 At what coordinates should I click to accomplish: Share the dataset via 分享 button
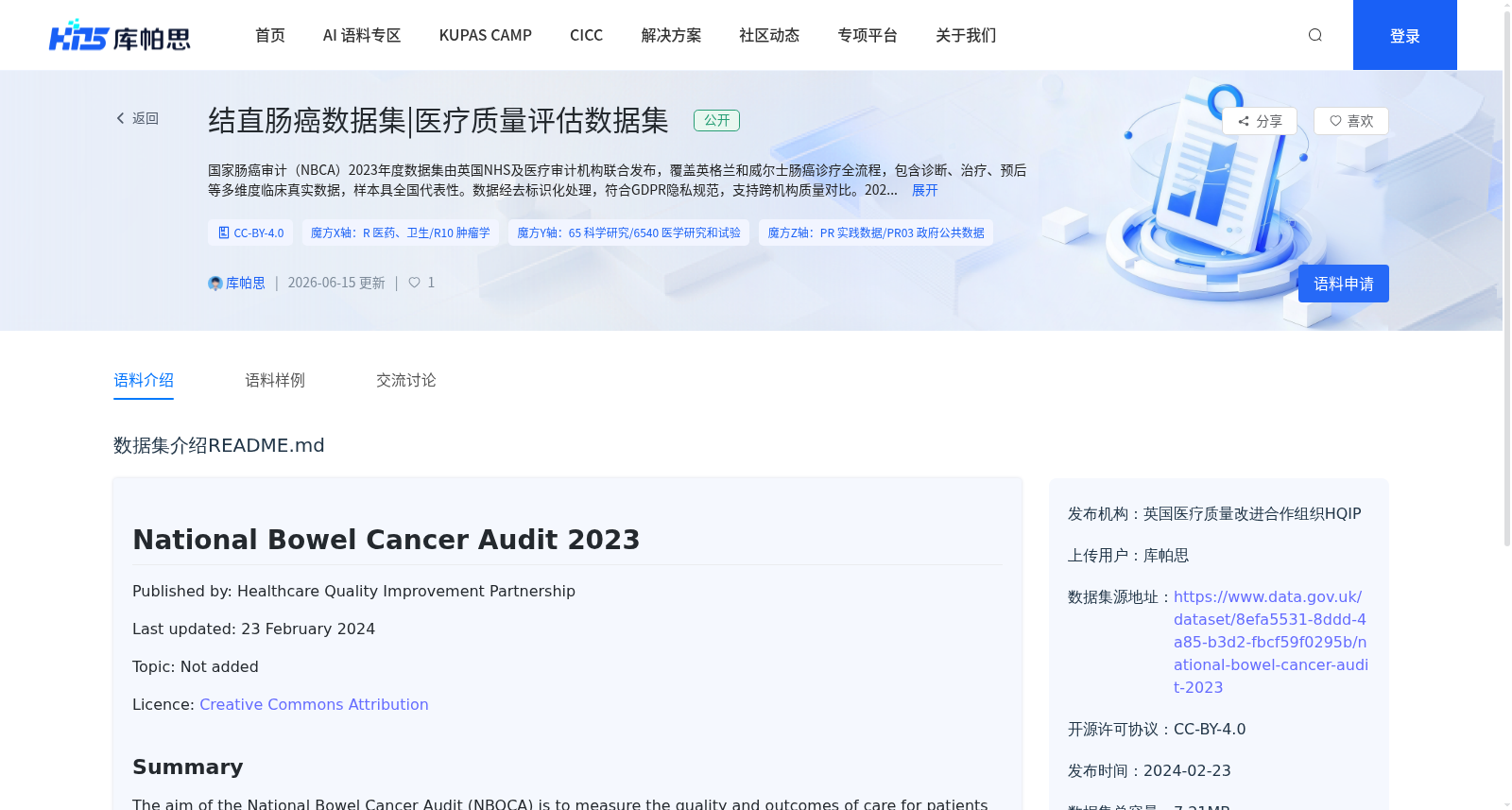pos(1260,121)
